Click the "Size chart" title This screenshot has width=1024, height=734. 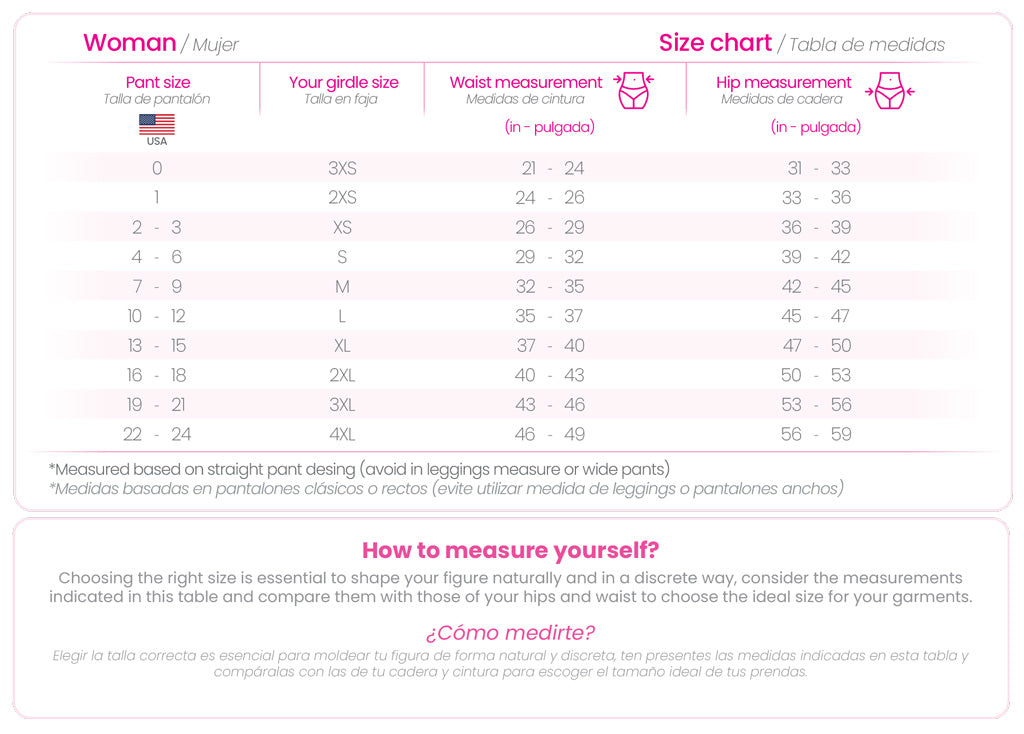pos(715,43)
